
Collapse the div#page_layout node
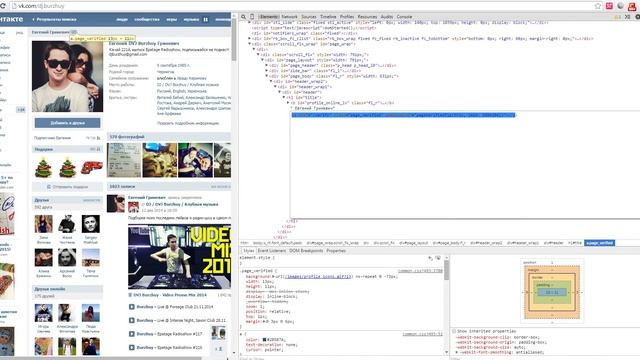[x=262, y=60]
